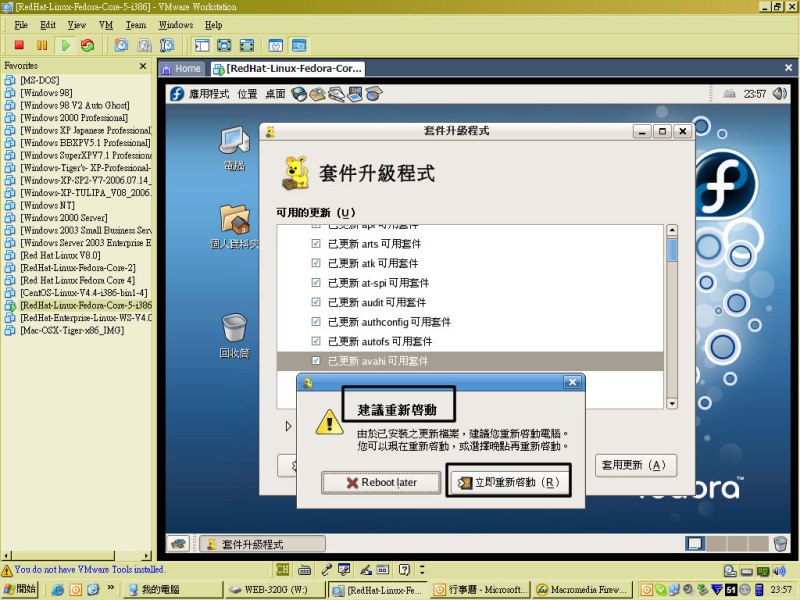Select [Red Hat Linux V8.0] in Favorites
This screenshot has width=800, height=600.
tap(60, 255)
